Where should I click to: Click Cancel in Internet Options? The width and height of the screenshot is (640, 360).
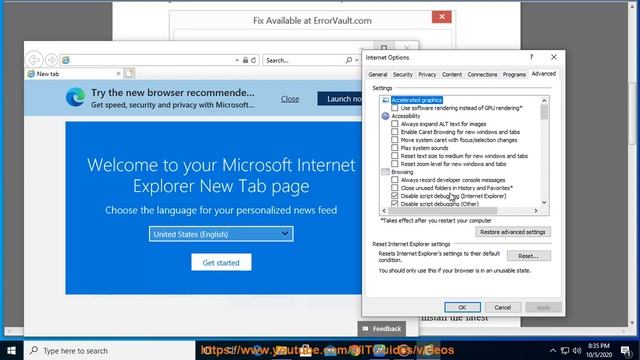tap(502, 307)
